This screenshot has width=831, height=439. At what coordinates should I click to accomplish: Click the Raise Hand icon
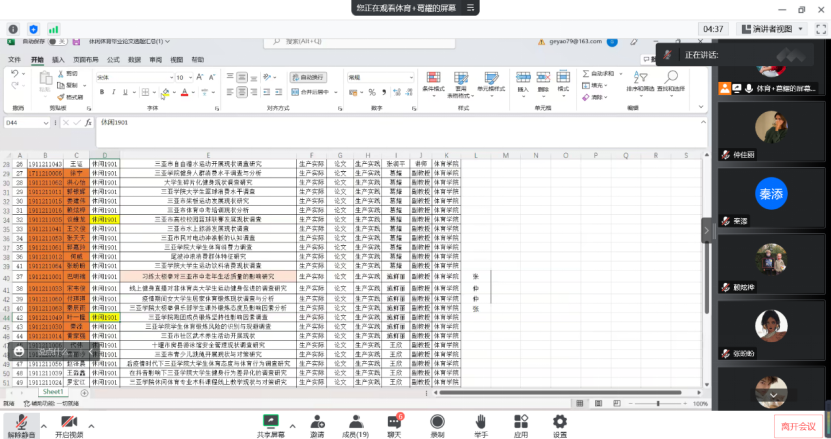click(480, 423)
